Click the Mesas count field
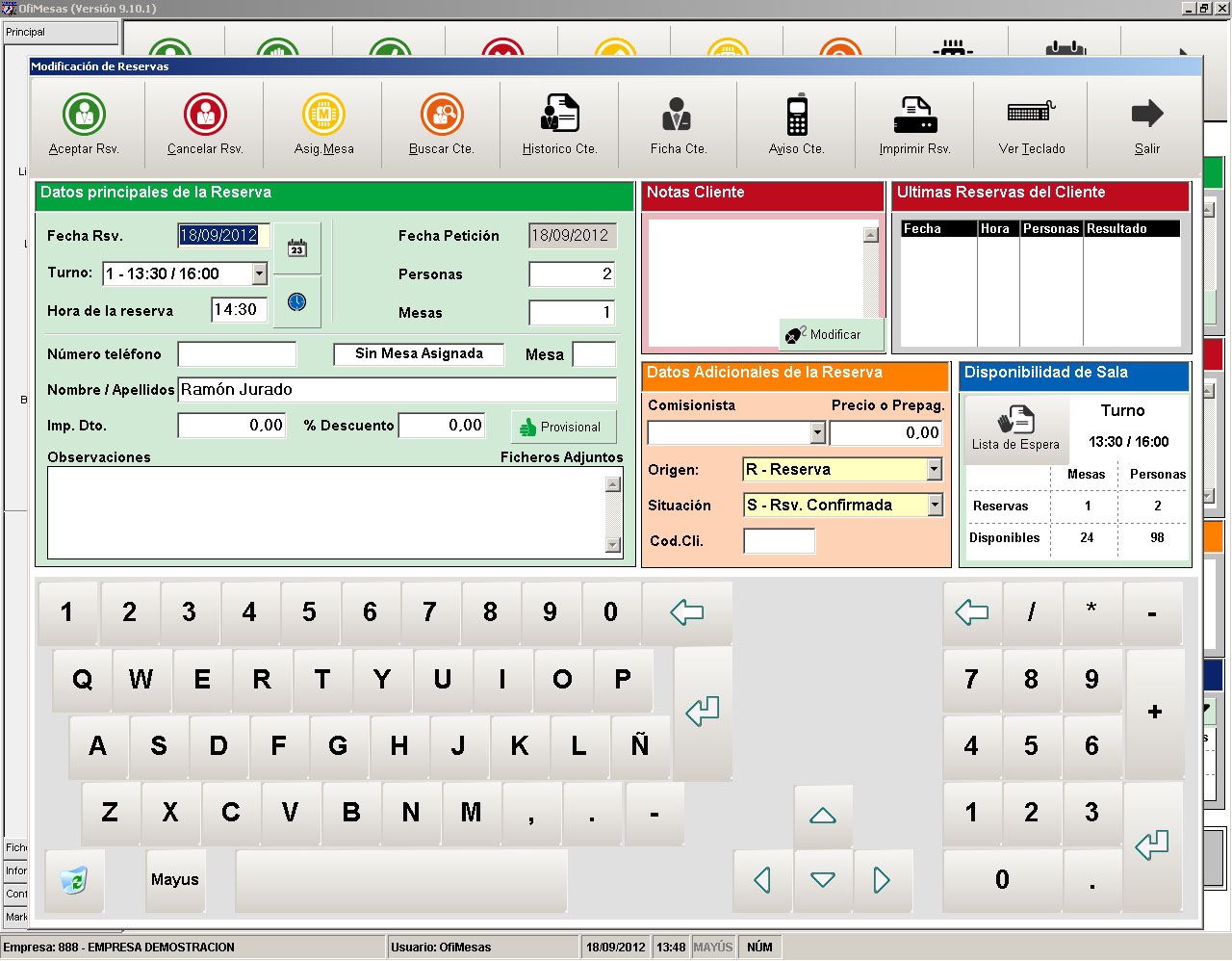This screenshot has width=1232, height=961. pyautogui.click(x=572, y=312)
